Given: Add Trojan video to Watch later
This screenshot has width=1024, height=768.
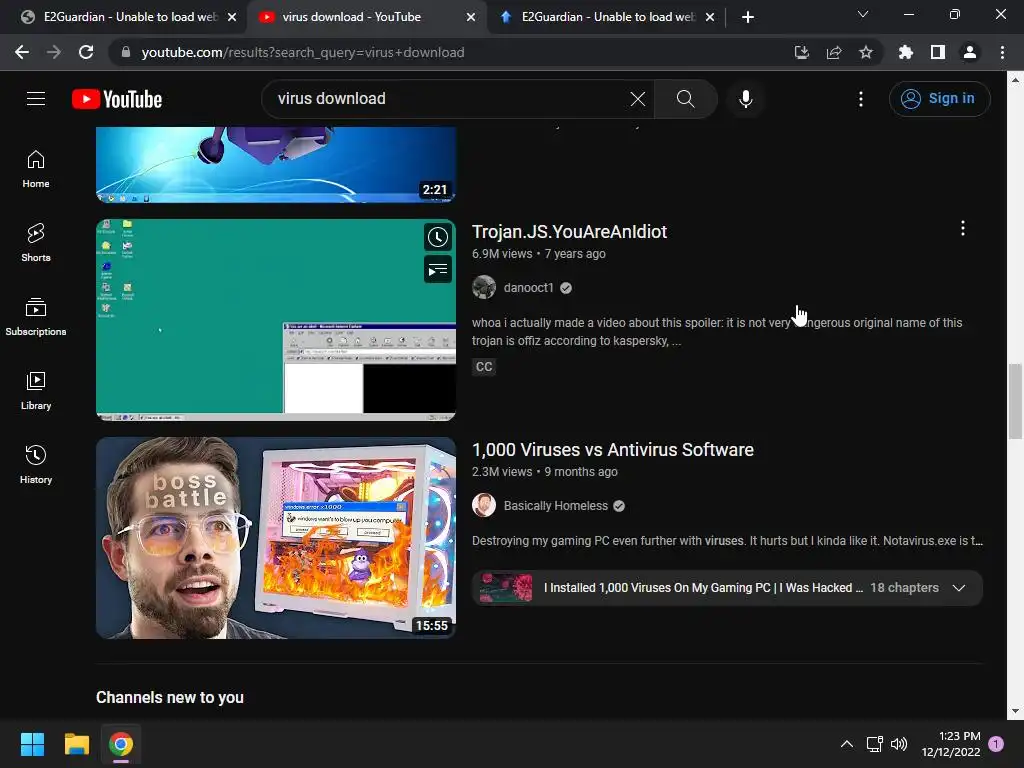Looking at the screenshot, I should click(438, 237).
